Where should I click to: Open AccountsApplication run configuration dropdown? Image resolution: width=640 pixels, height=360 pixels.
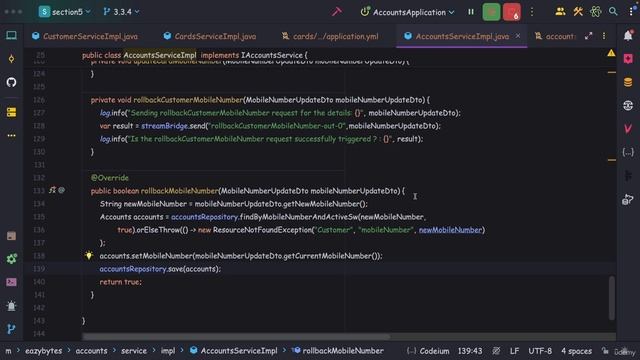tap(407, 12)
